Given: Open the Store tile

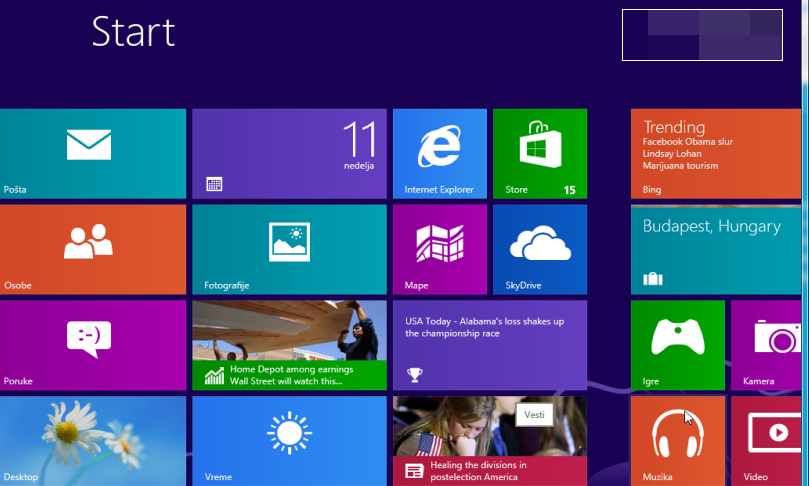Looking at the screenshot, I should click(540, 153).
